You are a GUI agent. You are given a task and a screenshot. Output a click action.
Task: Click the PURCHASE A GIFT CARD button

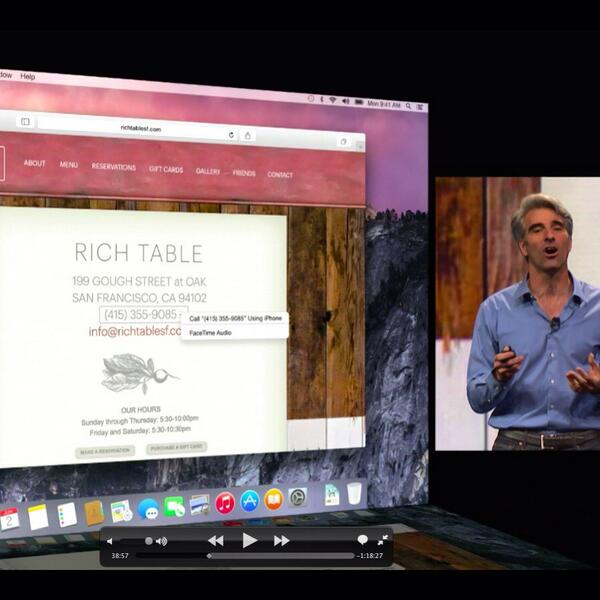tap(176, 448)
